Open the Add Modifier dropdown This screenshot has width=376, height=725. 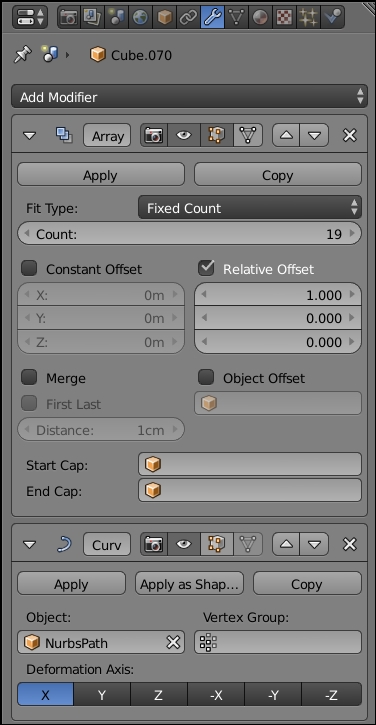click(189, 97)
